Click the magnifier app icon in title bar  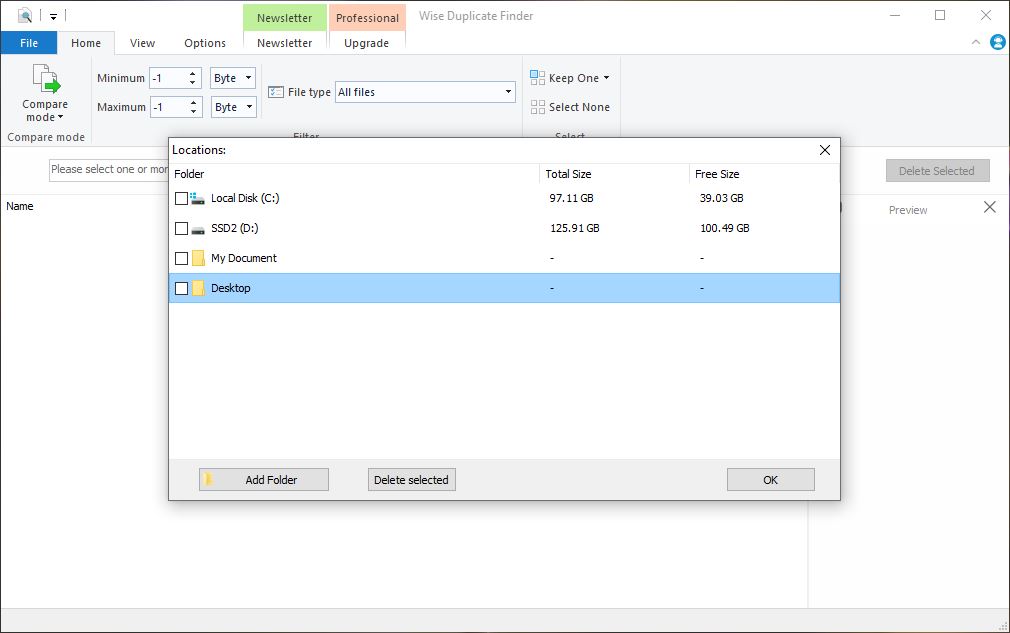[25, 15]
